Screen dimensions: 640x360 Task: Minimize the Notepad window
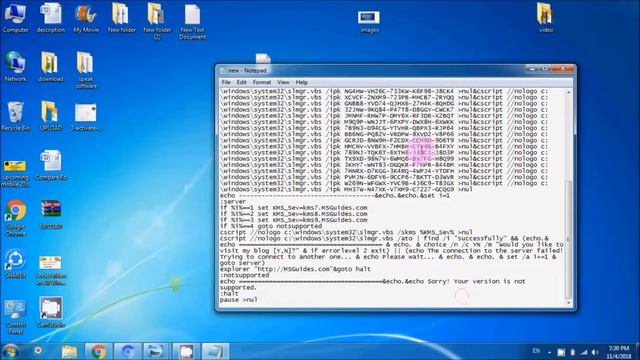tap(532, 69)
